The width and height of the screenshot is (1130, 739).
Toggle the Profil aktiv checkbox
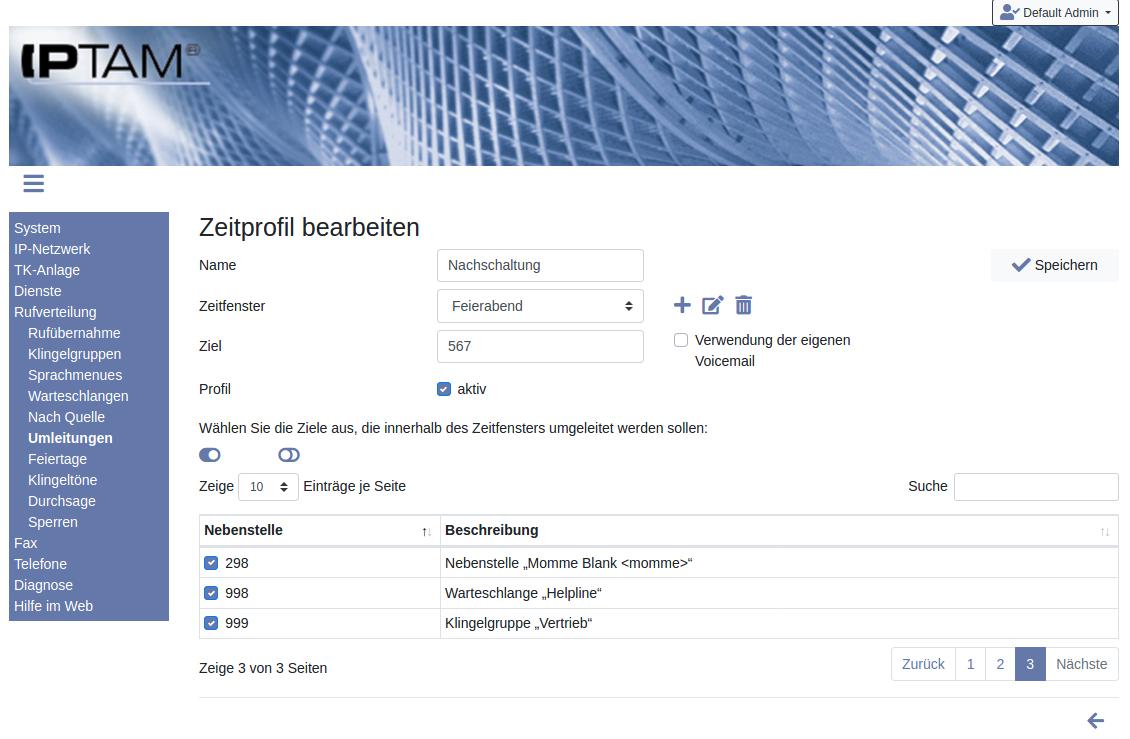click(444, 389)
